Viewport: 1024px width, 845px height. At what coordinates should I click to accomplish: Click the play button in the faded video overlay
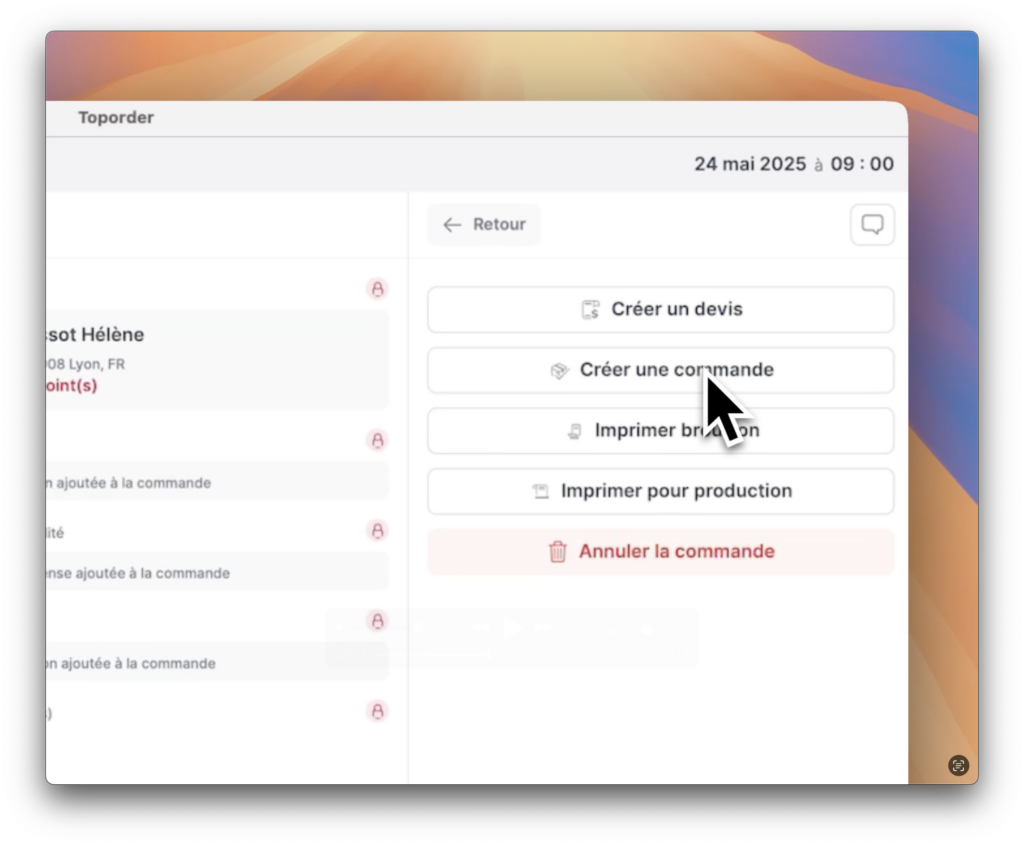click(x=512, y=629)
